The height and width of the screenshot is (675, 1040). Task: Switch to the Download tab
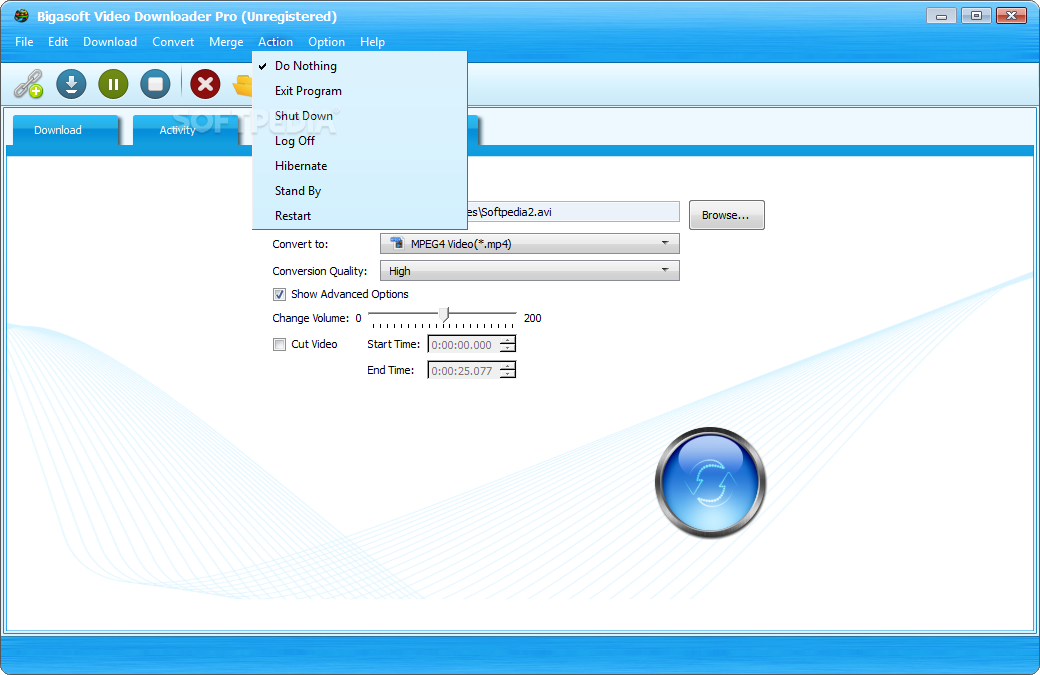point(66,130)
